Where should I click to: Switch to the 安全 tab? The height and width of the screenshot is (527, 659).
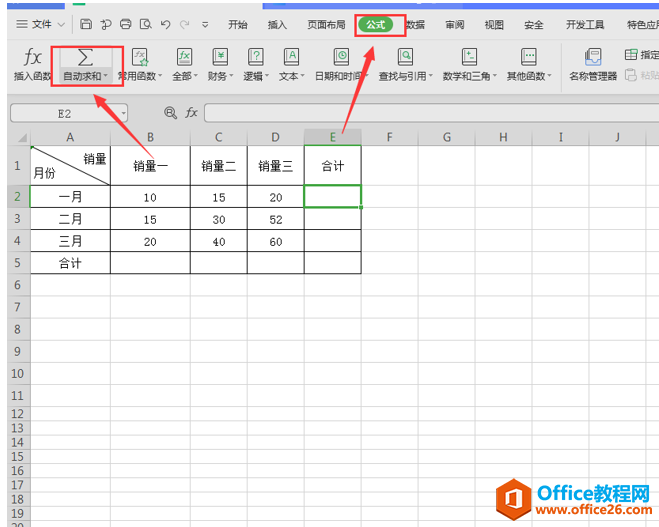click(533, 25)
